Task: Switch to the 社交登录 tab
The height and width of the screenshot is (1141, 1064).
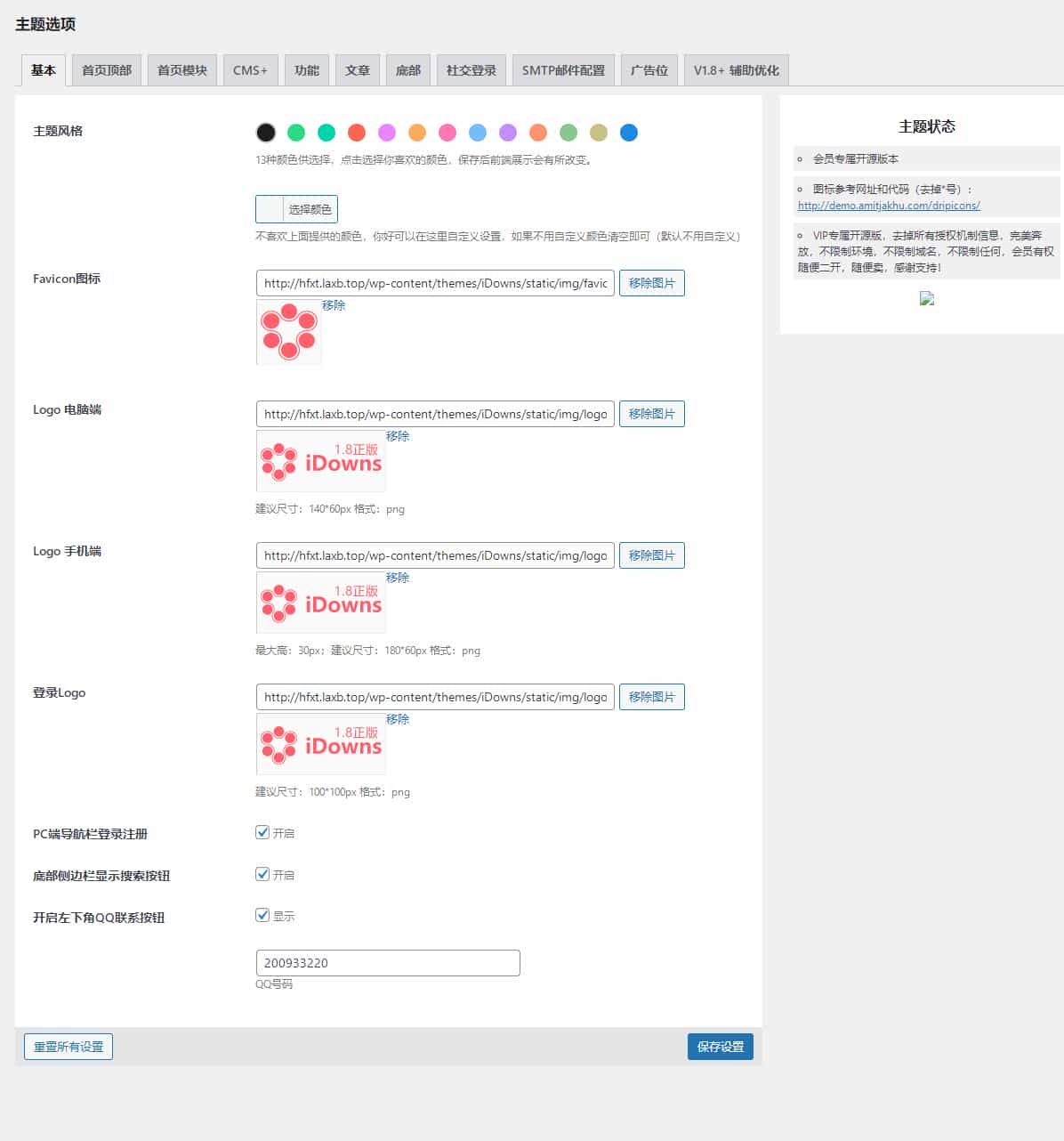Action: tap(471, 69)
